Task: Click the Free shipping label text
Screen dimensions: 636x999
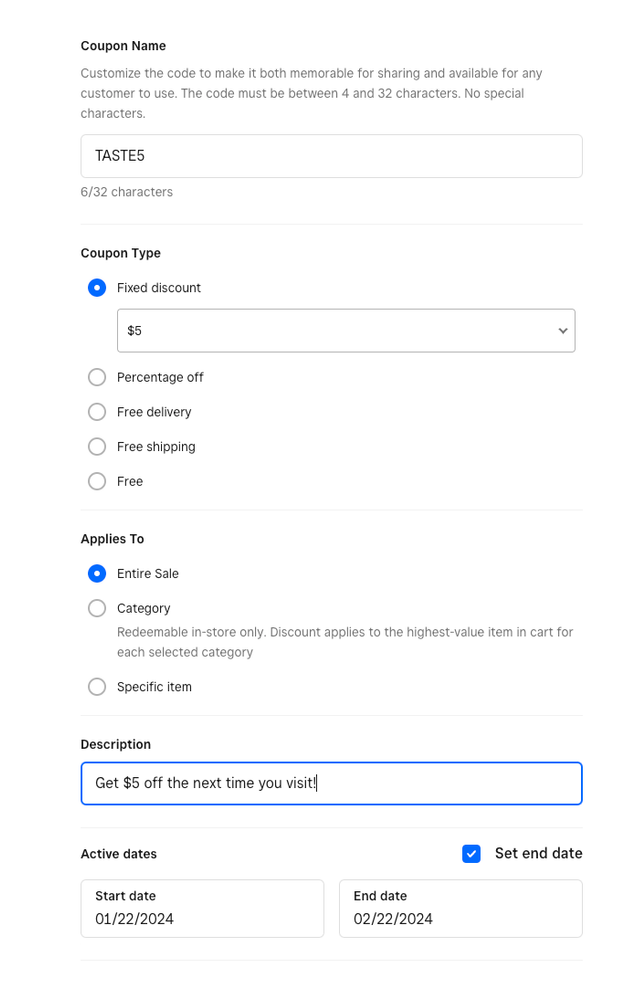Action: point(156,446)
